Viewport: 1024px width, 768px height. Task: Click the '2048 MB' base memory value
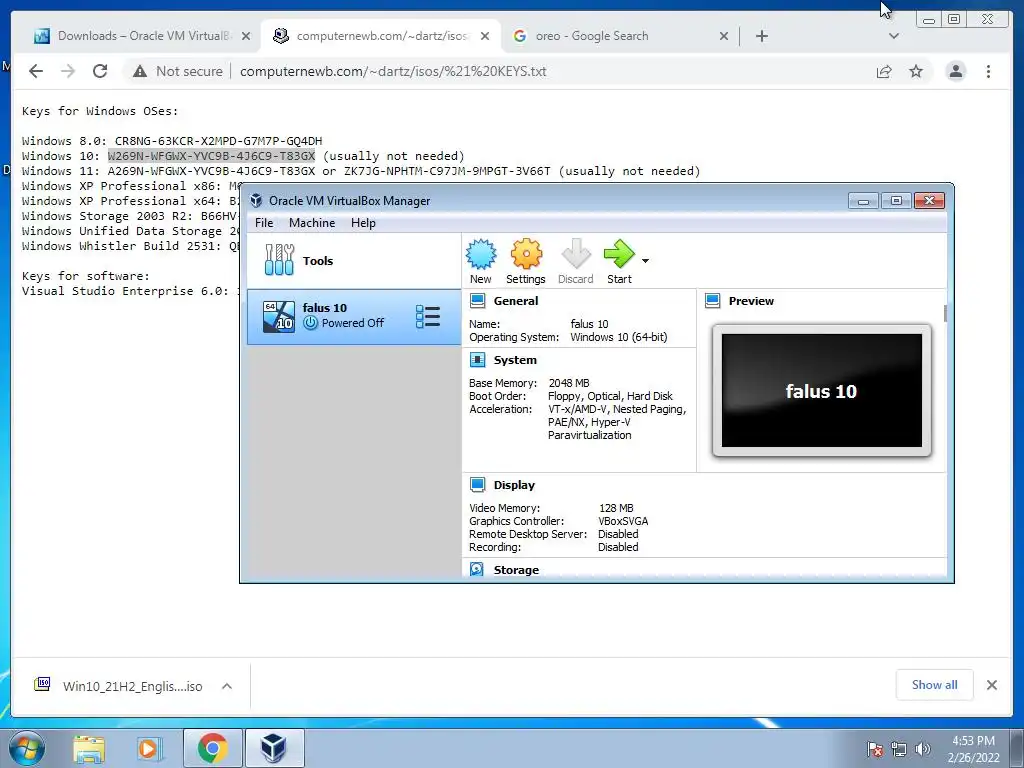point(569,383)
